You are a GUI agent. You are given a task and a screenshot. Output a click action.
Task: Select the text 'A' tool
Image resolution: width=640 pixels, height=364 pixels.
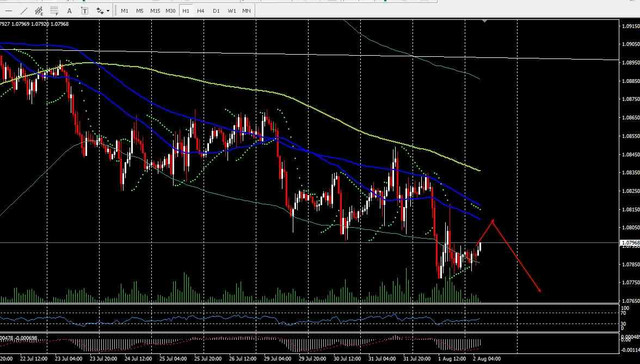click(69, 11)
